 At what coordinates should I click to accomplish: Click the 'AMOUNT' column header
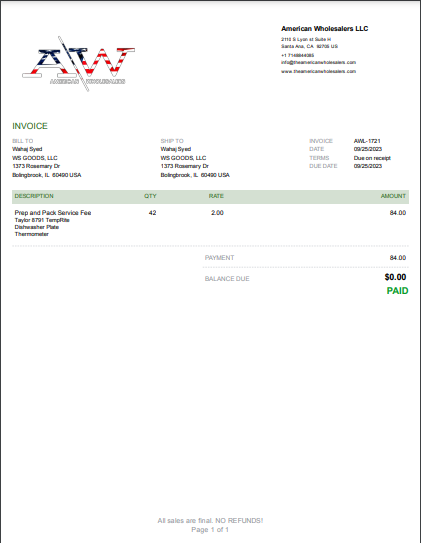pyautogui.click(x=393, y=196)
